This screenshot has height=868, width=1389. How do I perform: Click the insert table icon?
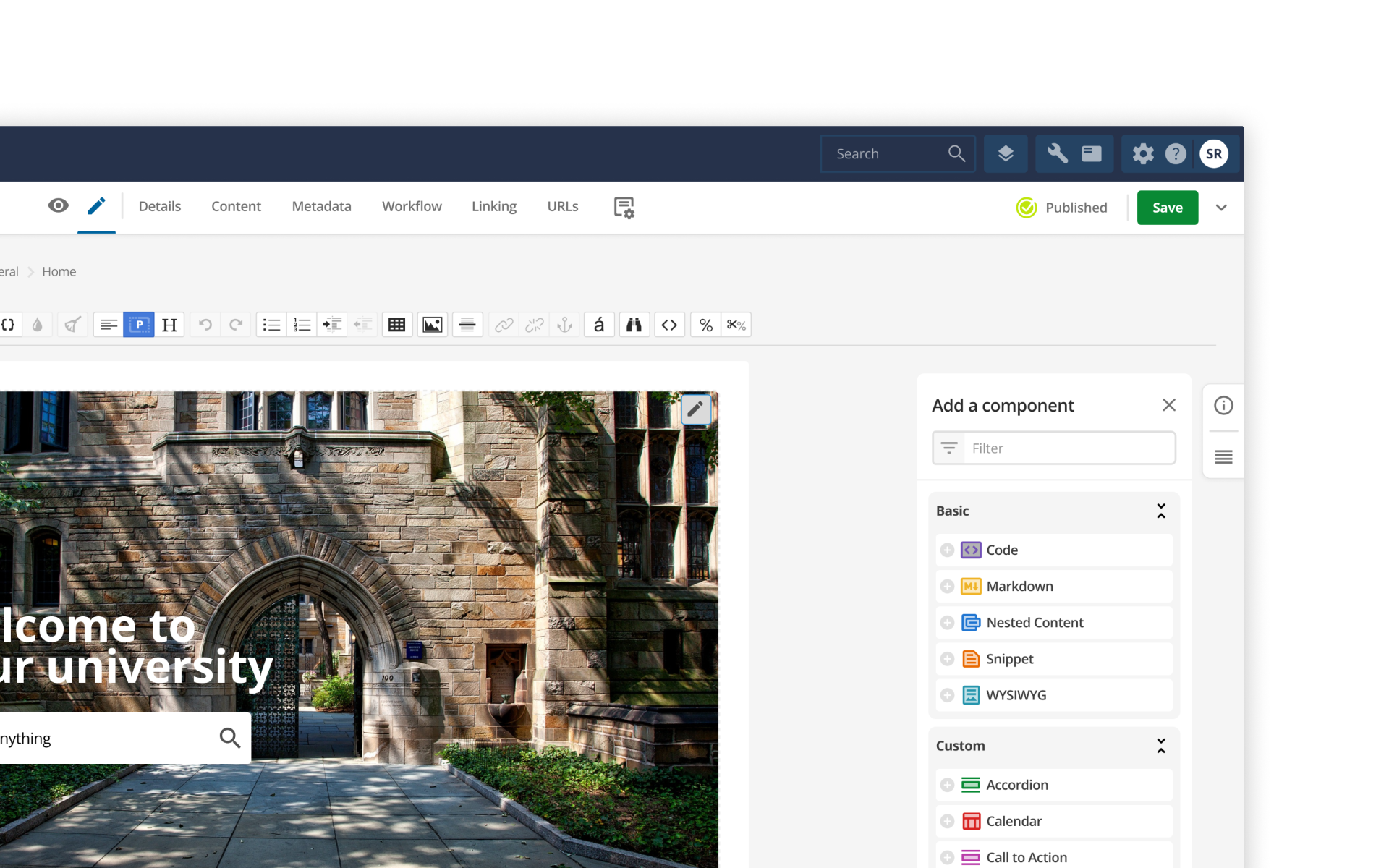tap(396, 325)
